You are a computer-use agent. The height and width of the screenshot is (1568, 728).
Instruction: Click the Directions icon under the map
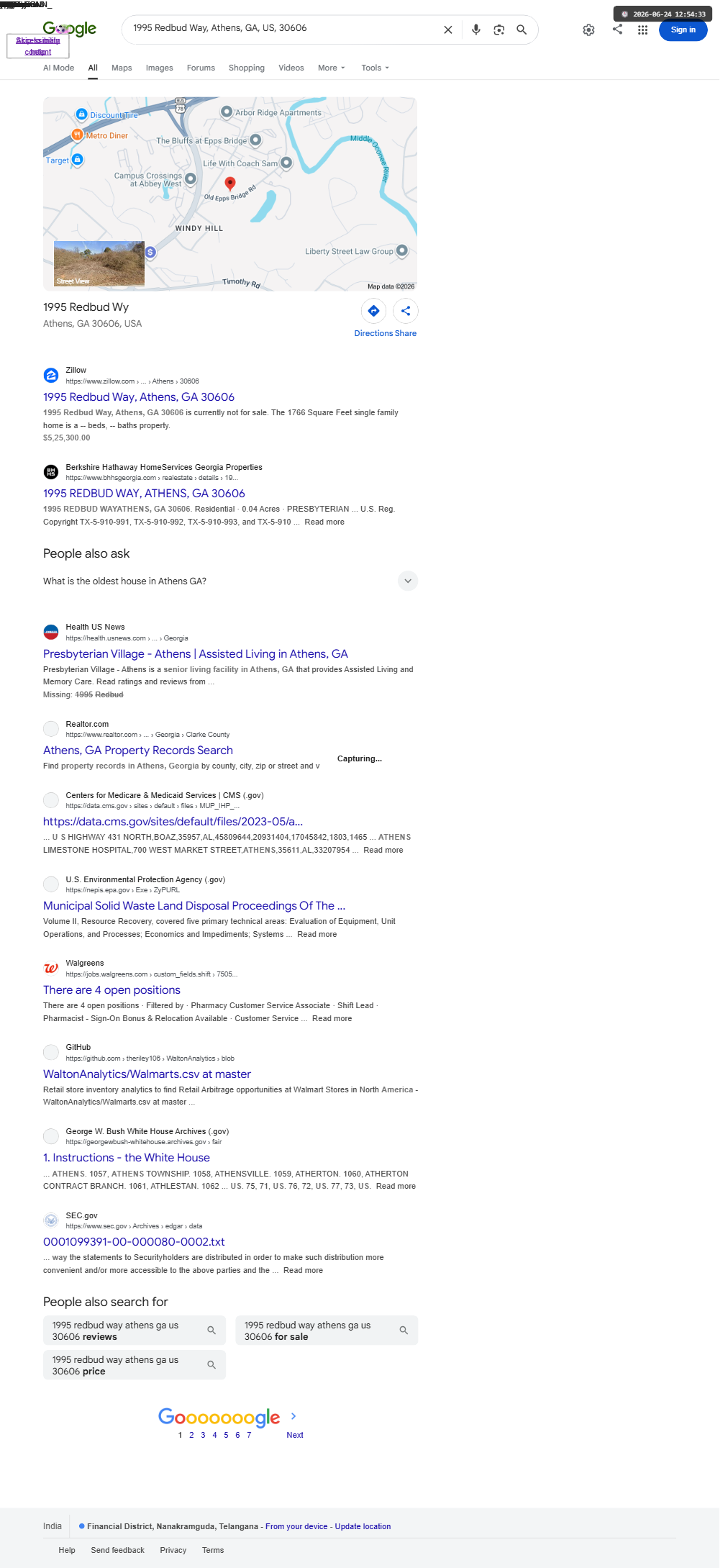pos(373,311)
